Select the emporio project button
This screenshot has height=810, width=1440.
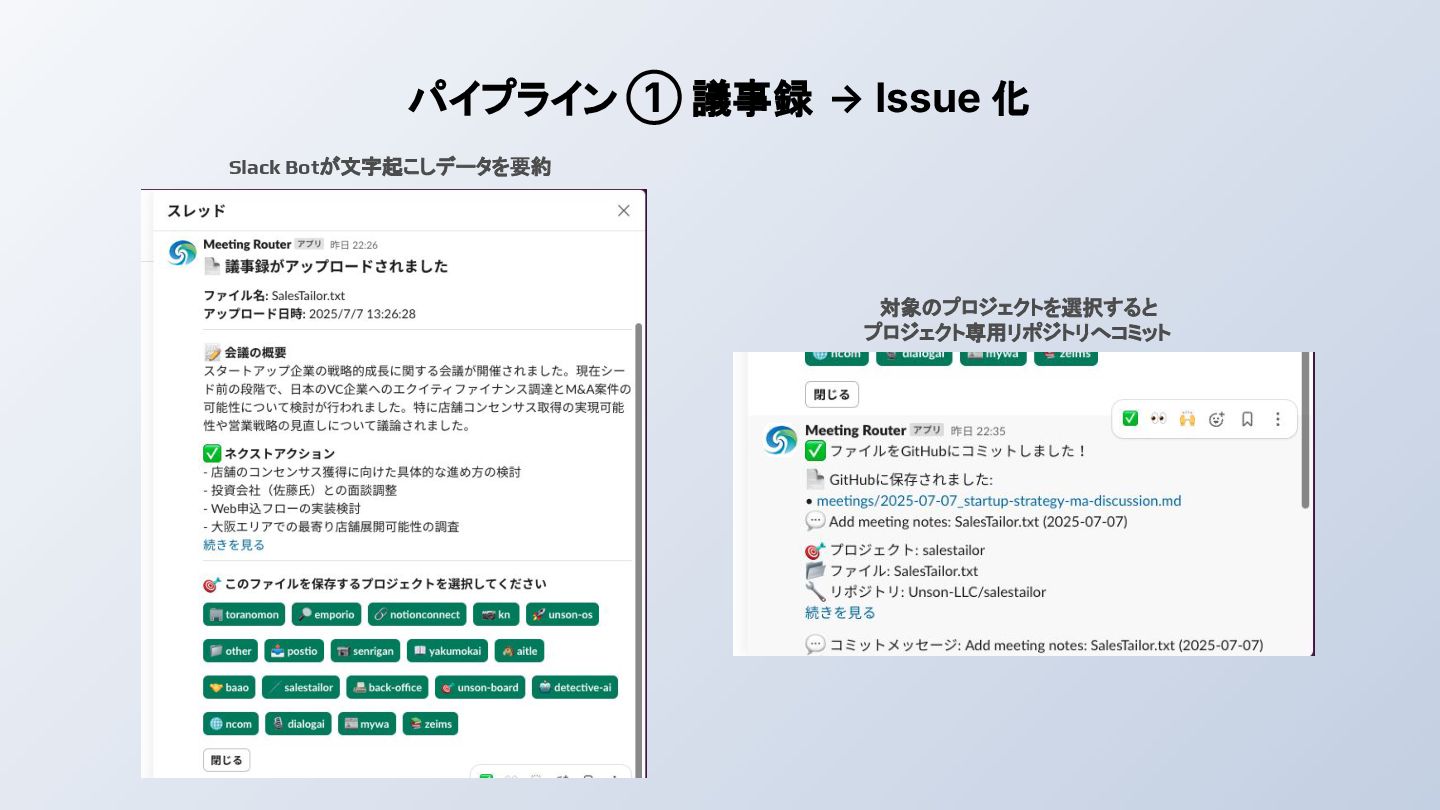click(x=326, y=614)
